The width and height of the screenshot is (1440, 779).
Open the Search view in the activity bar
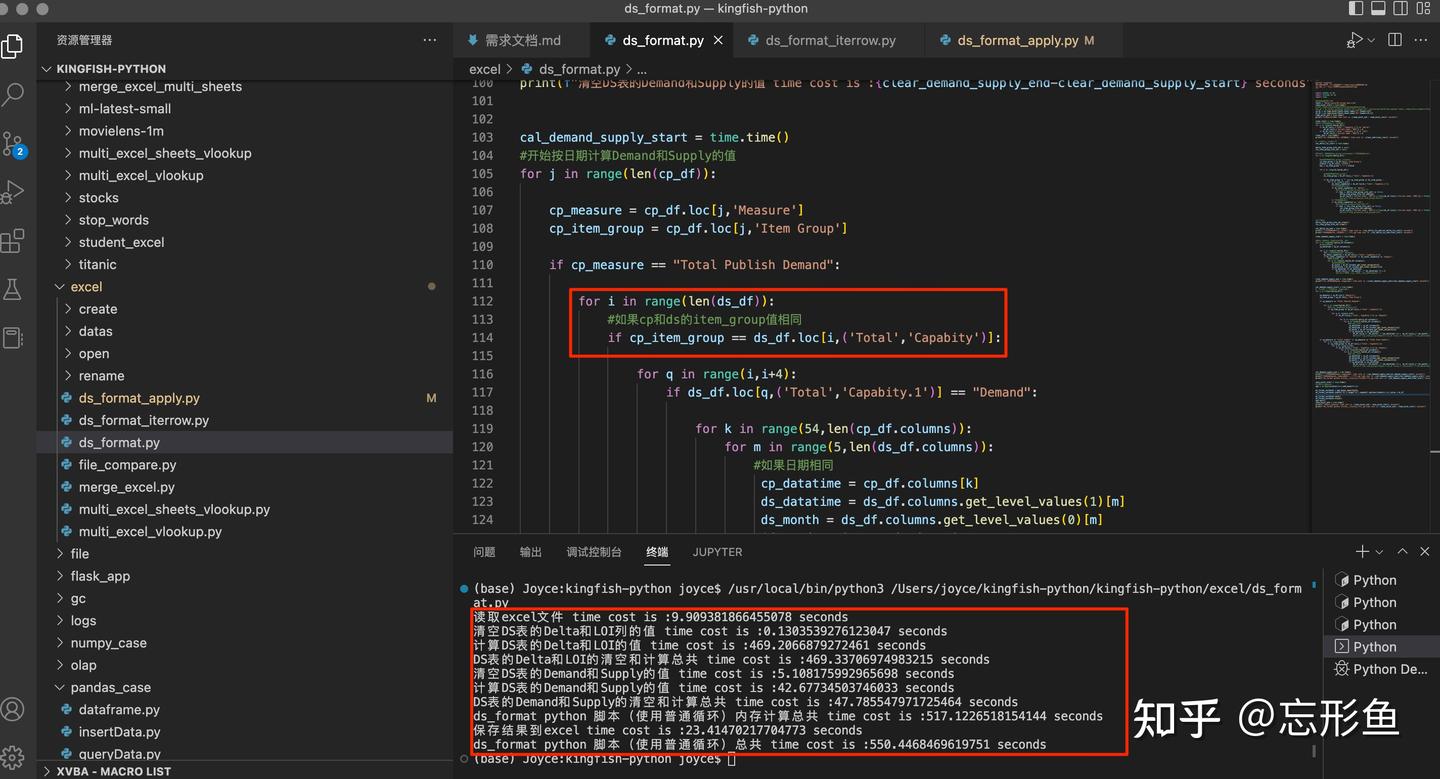(x=14, y=94)
